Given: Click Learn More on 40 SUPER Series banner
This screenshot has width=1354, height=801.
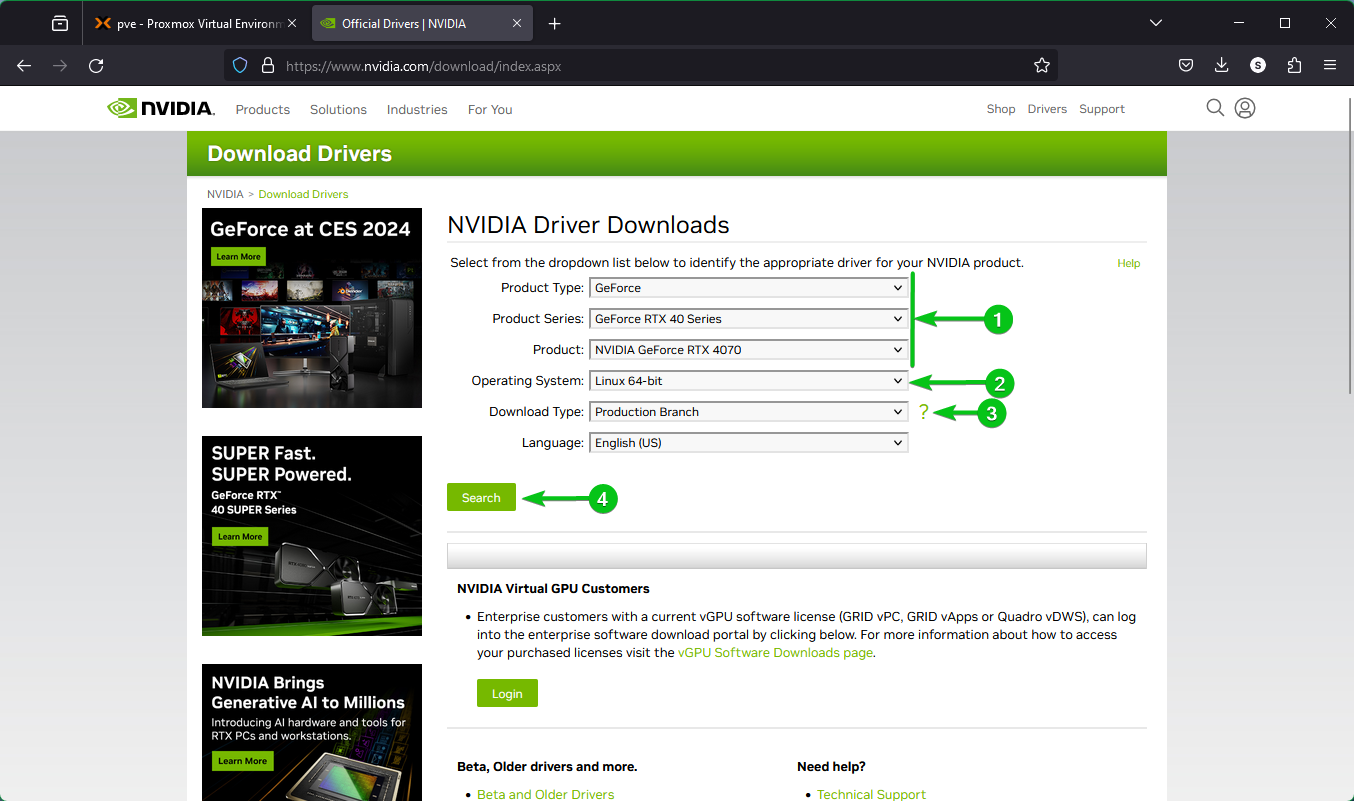Looking at the screenshot, I should pyautogui.click(x=238, y=537).
